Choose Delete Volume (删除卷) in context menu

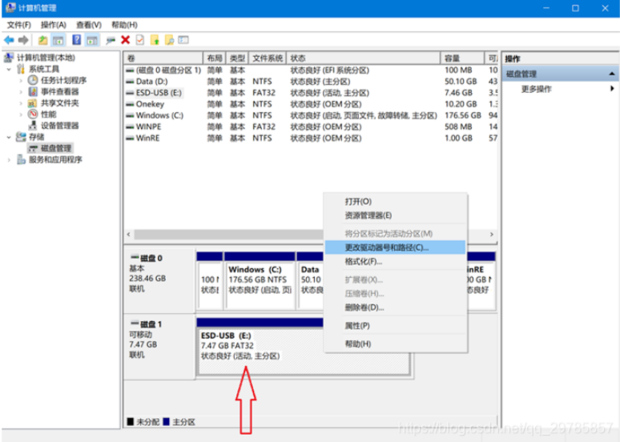(395, 308)
